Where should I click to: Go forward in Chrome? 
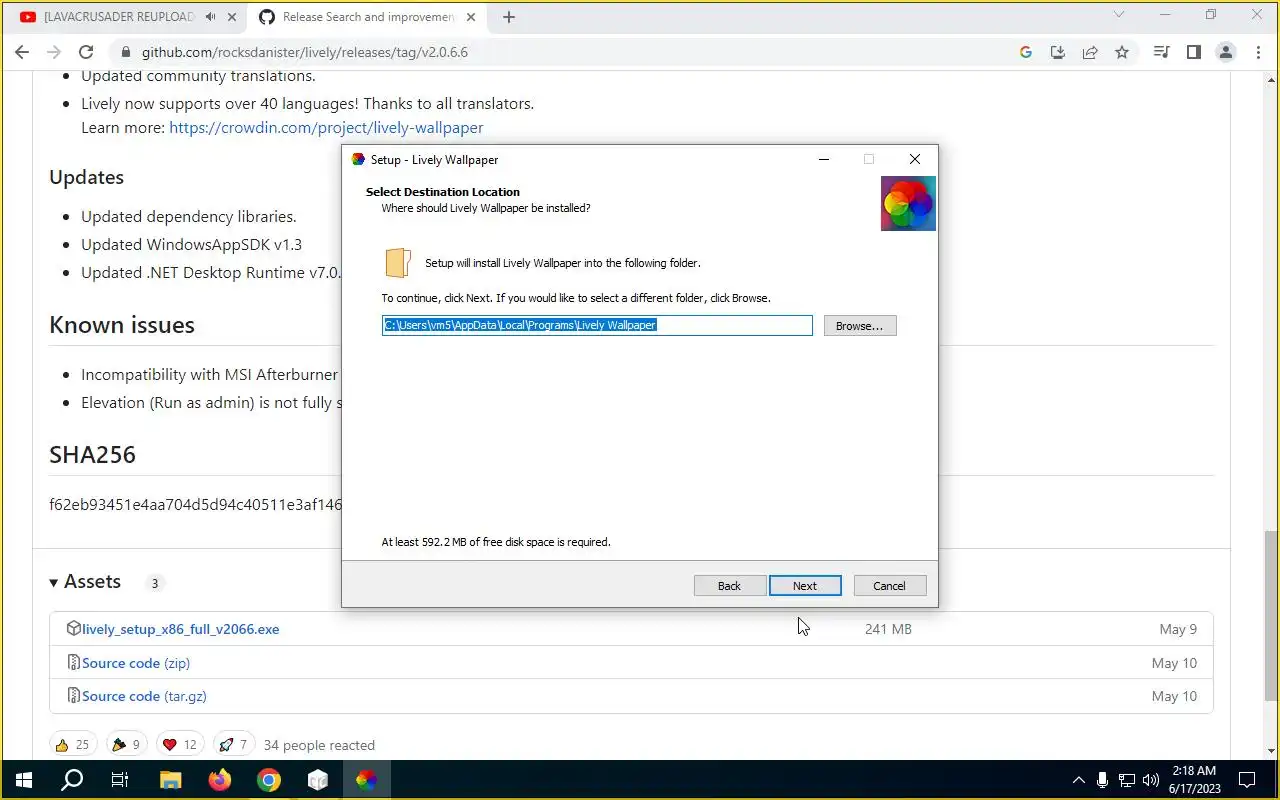pyautogui.click(x=54, y=52)
